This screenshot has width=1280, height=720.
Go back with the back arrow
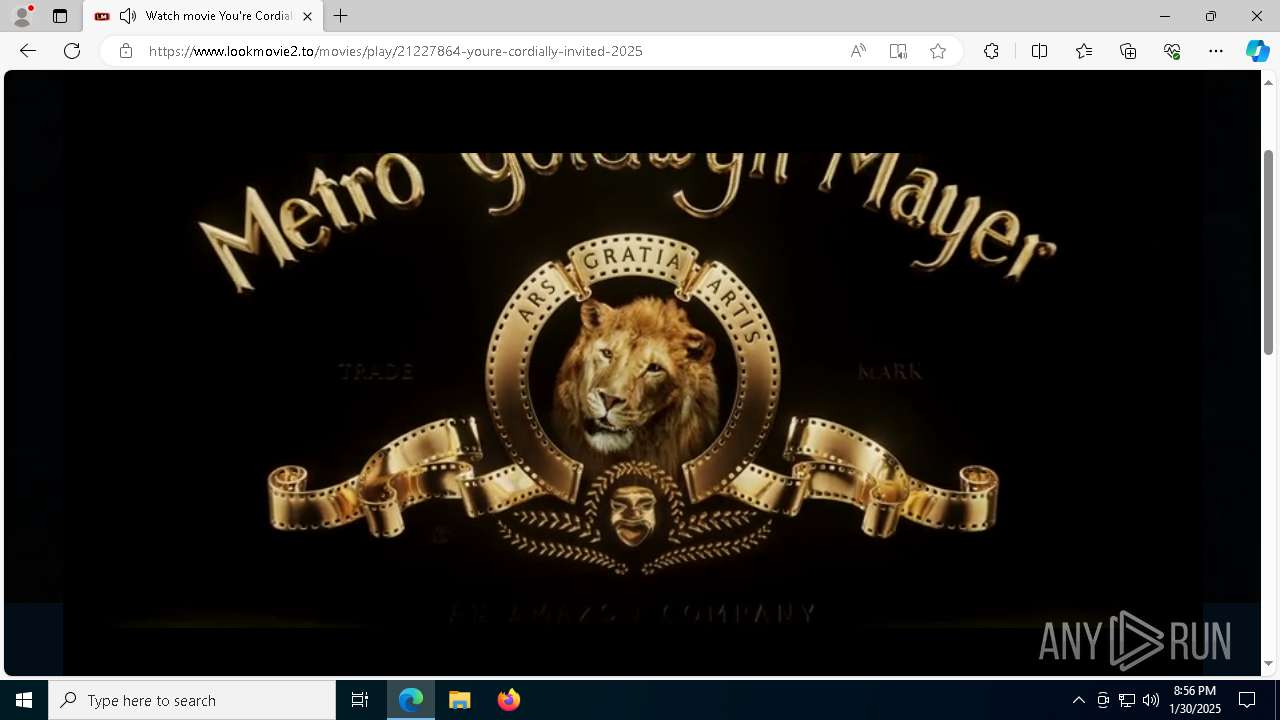point(28,51)
